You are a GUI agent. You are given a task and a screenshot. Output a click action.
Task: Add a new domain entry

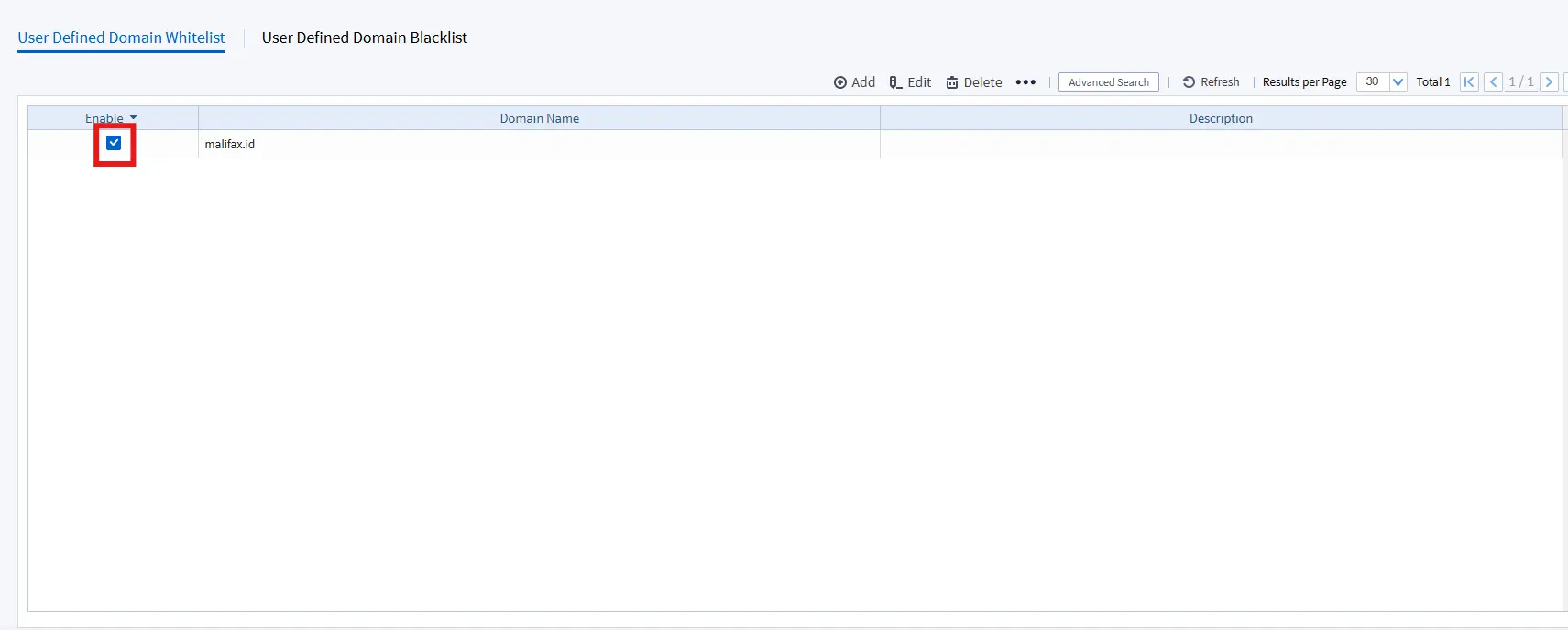click(x=854, y=82)
